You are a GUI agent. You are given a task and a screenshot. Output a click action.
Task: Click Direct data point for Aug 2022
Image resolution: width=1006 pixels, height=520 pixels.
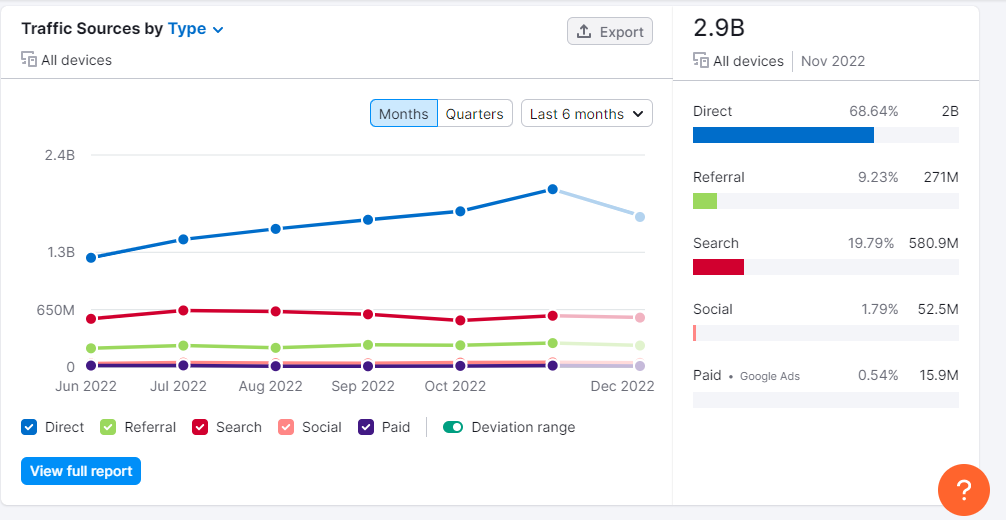coord(275,229)
